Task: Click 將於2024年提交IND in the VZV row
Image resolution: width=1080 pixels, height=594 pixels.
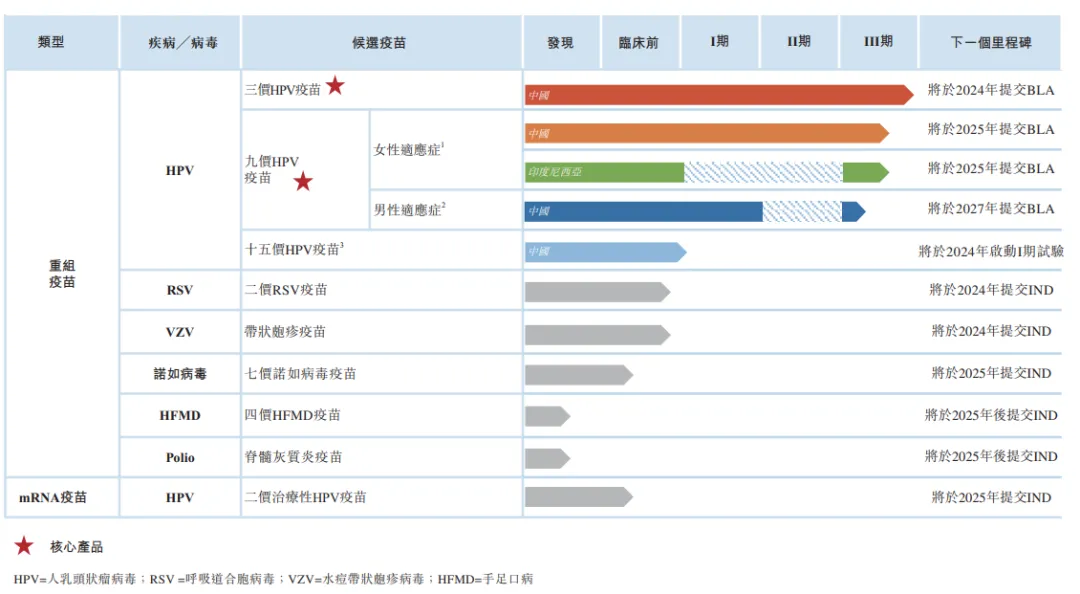Action: pyautogui.click(x=991, y=331)
